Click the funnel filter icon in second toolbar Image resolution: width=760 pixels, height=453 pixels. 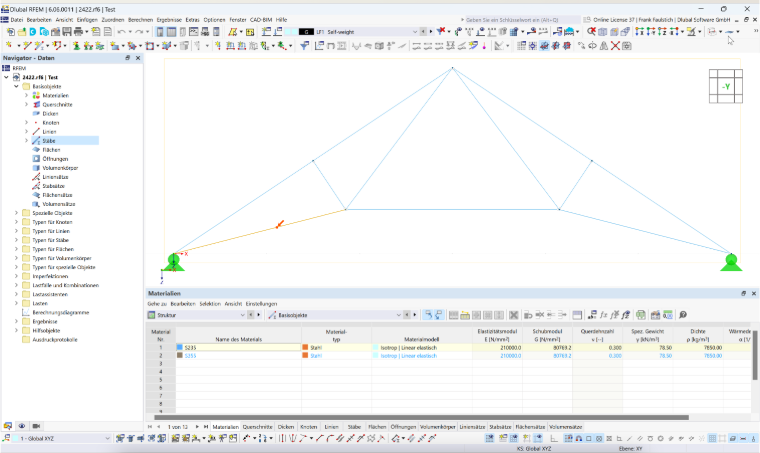tap(304, 46)
